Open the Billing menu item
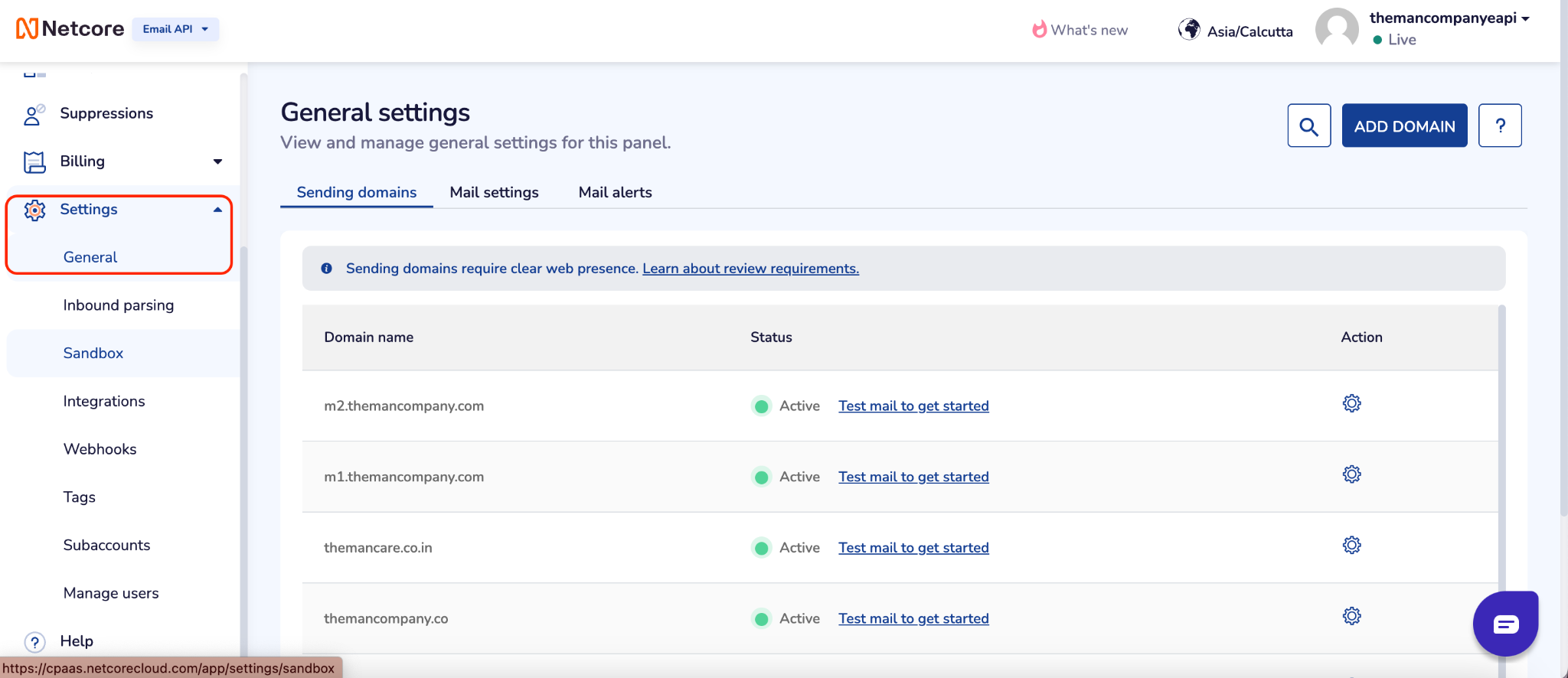The width and height of the screenshot is (1568, 678). click(82, 161)
